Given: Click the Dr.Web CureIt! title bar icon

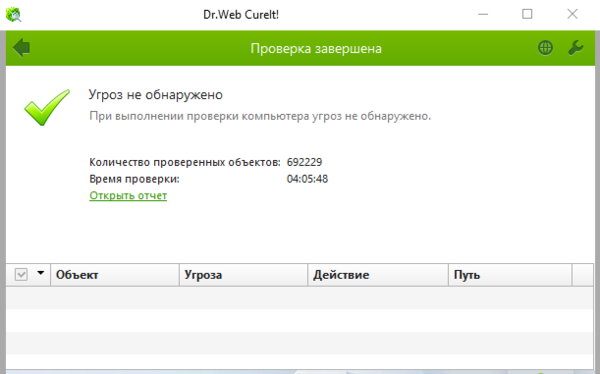Looking at the screenshot, I should [13, 15].
